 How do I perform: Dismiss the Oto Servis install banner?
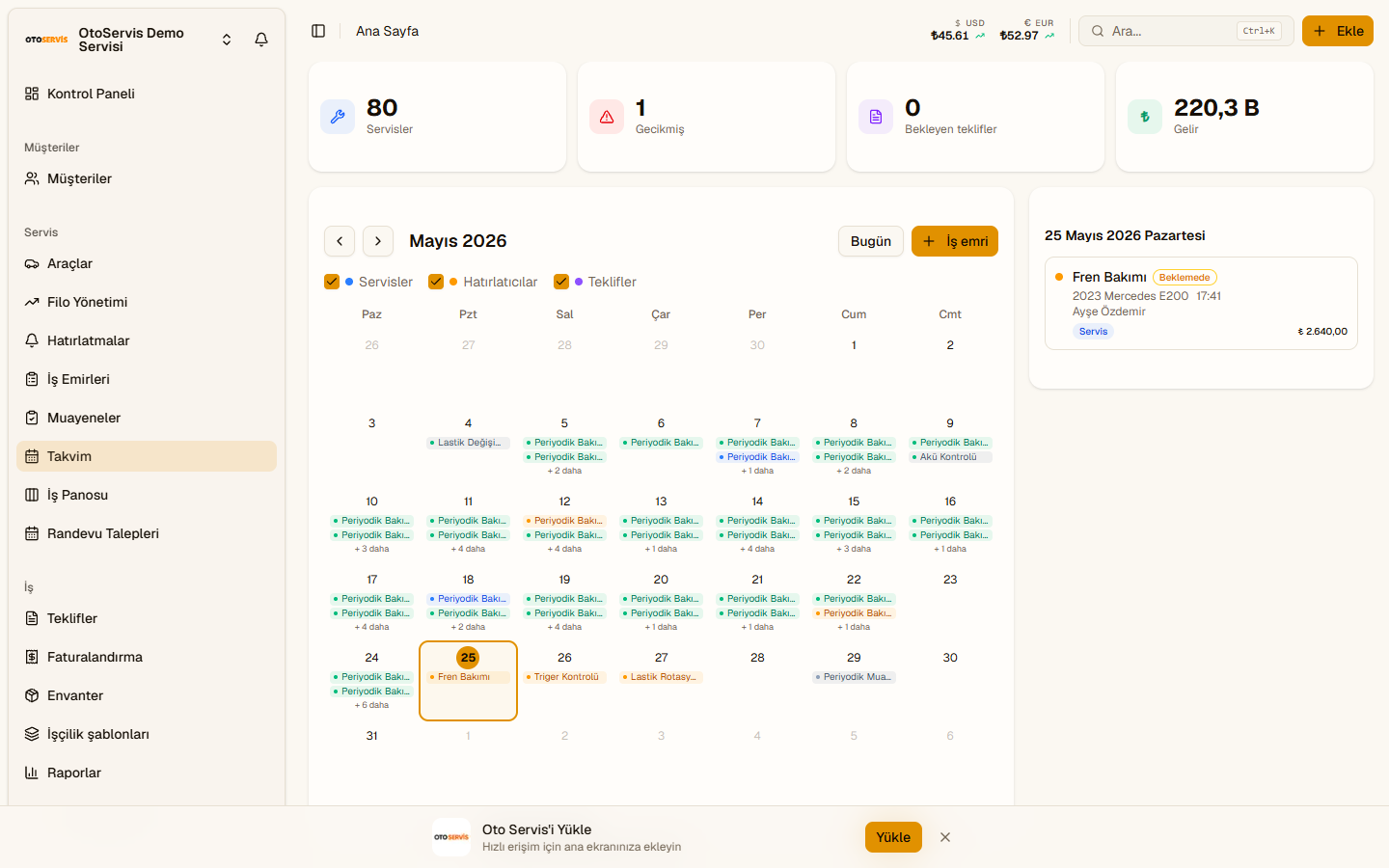945,837
